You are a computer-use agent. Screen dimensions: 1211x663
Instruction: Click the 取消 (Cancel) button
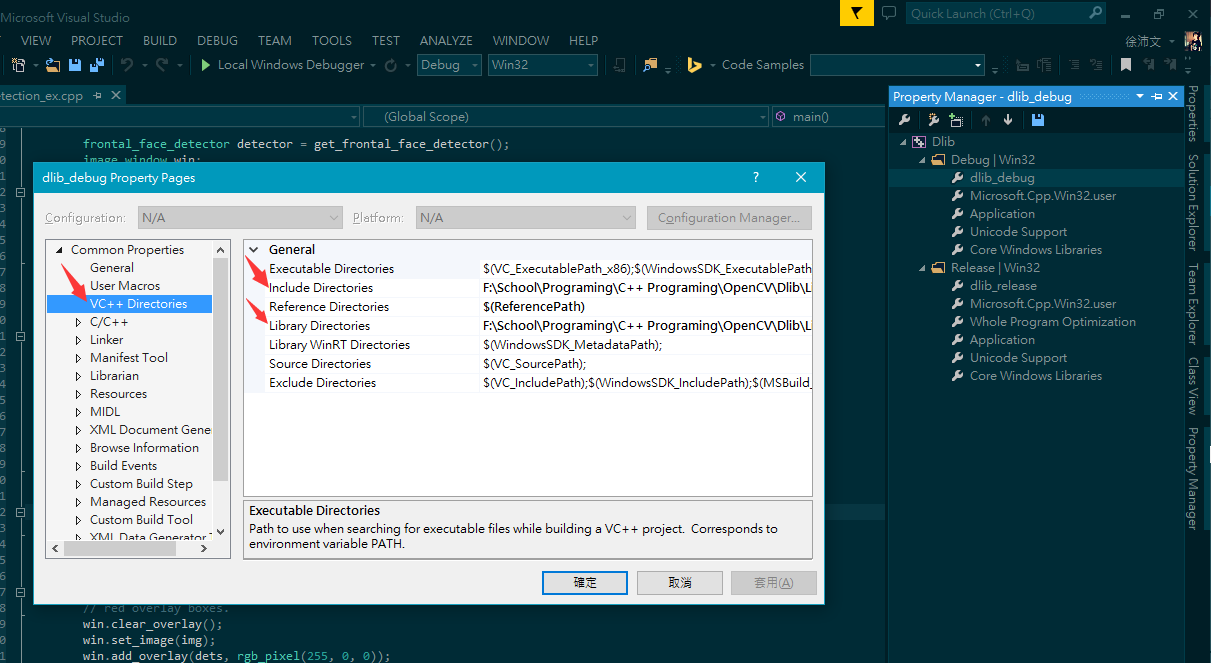(679, 583)
